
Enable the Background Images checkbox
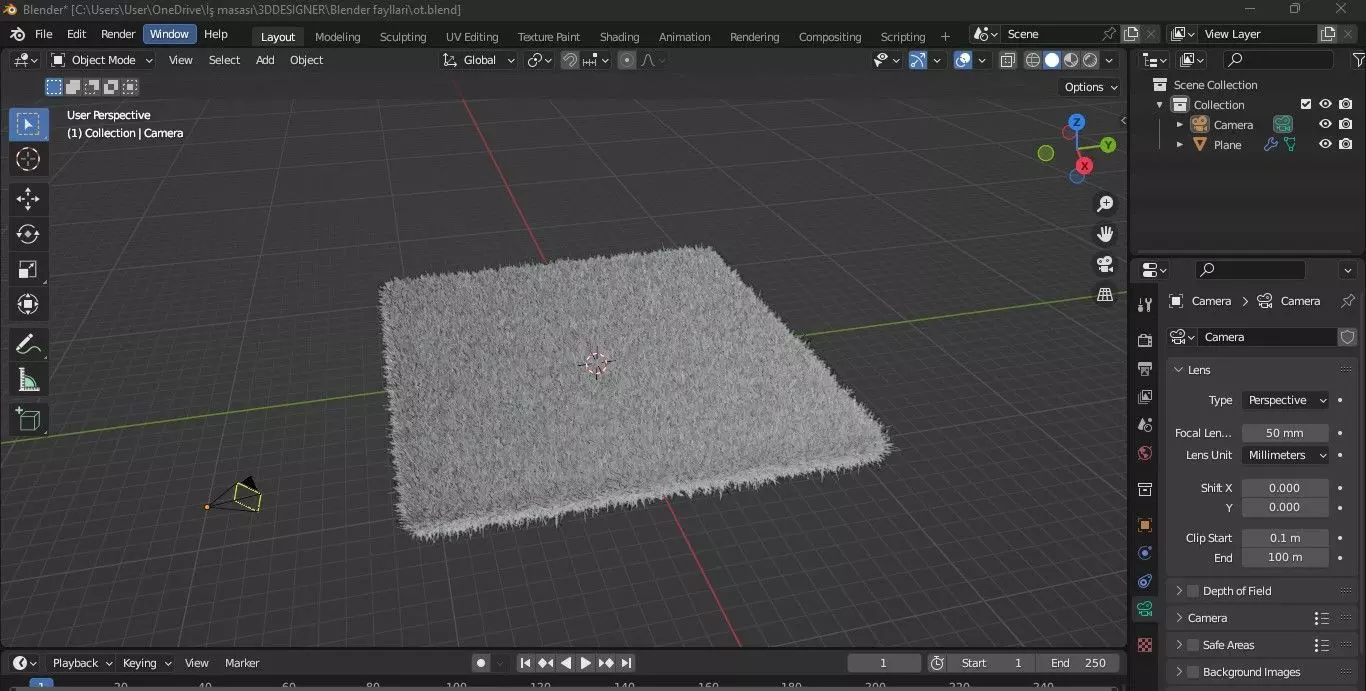pos(1192,672)
